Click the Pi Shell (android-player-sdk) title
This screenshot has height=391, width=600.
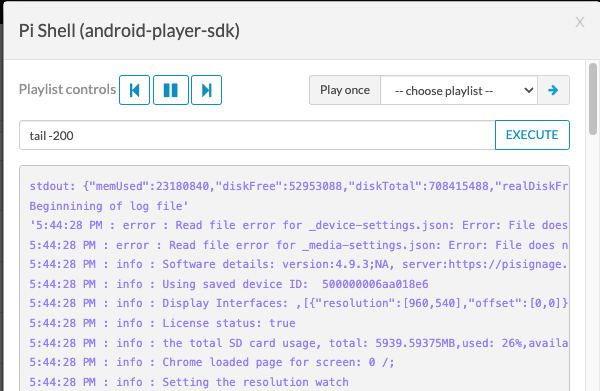point(129,31)
